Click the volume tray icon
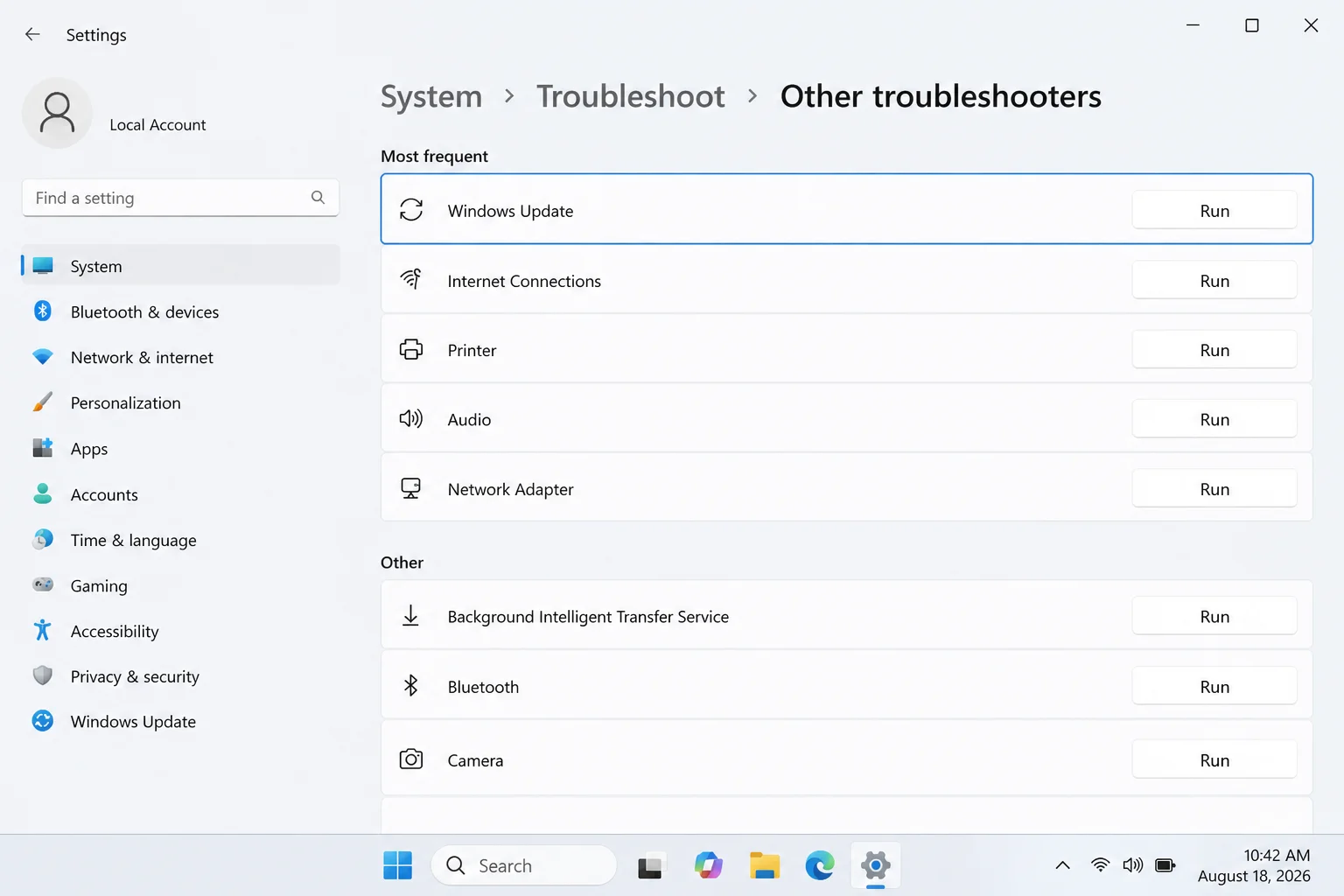The width and height of the screenshot is (1344, 896). pos(1132,865)
